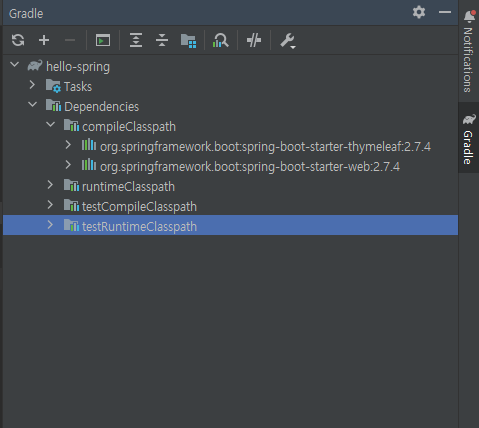The width and height of the screenshot is (479, 428).
Task: Expand the testRuntimeClasspath node
Action: (50, 225)
